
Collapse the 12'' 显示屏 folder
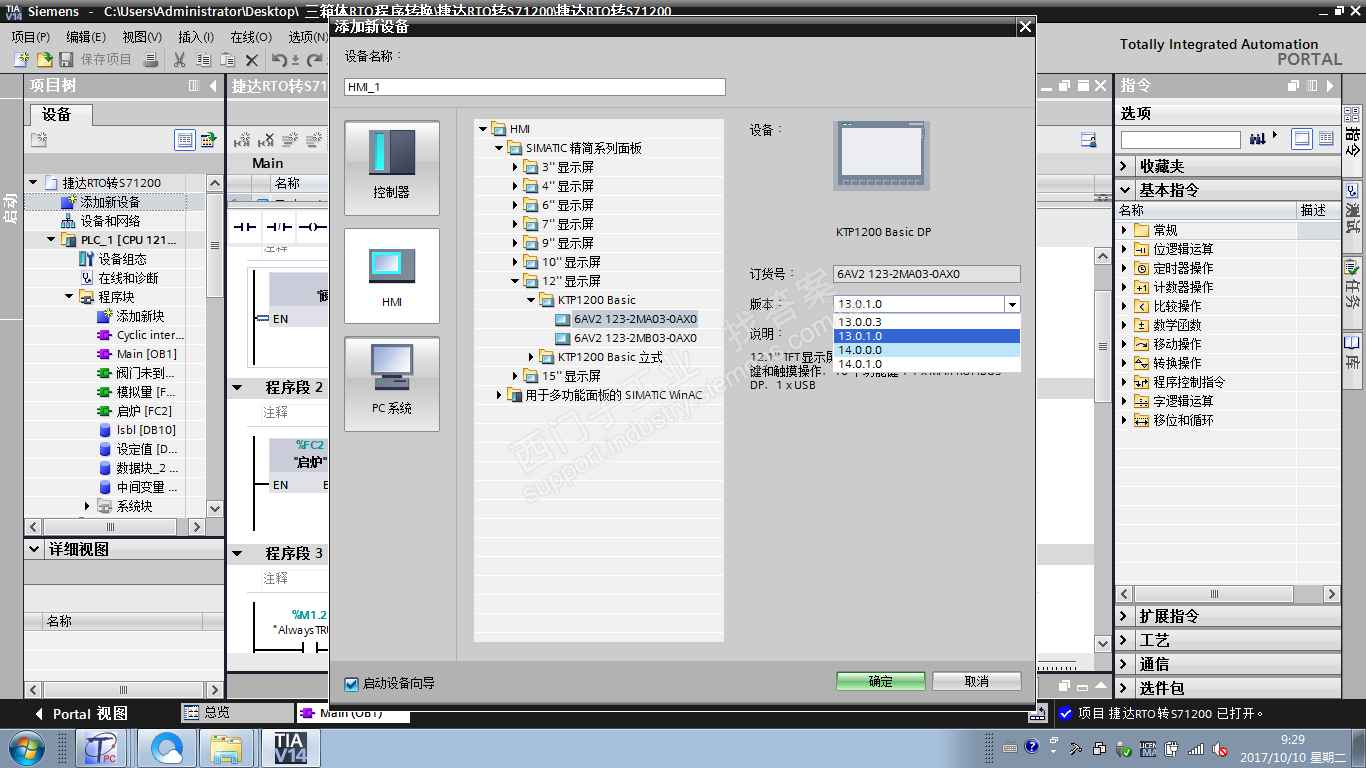coord(515,281)
